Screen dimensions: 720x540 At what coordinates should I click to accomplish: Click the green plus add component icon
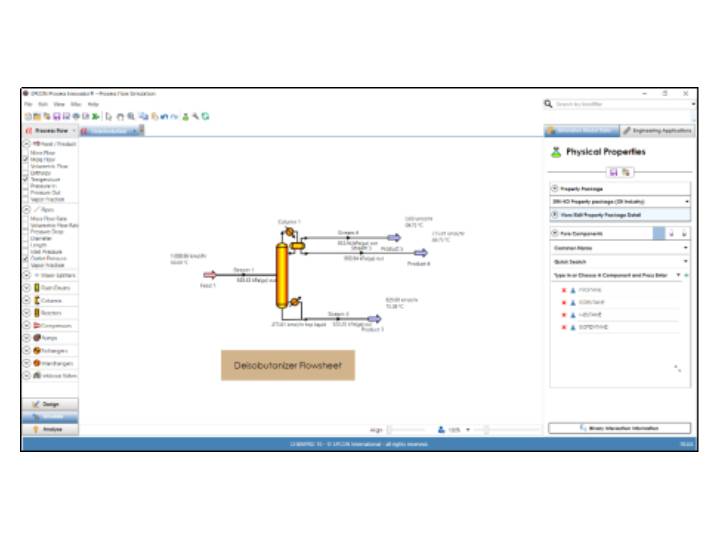coord(686,276)
